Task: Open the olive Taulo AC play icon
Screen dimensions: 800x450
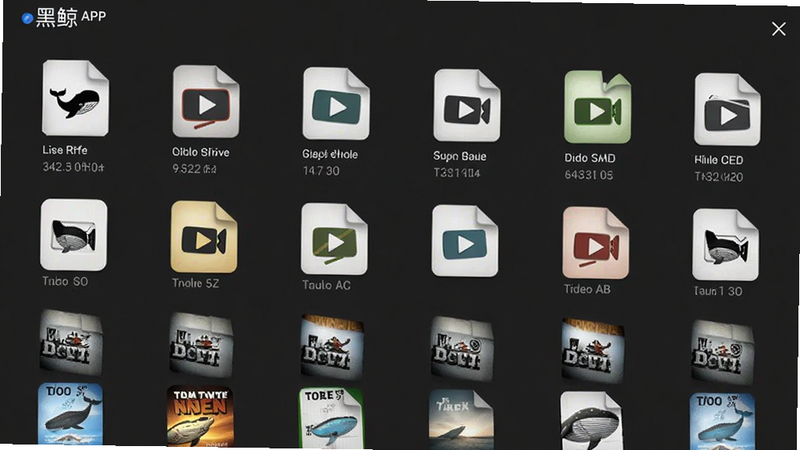Action: pyautogui.click(x=334, y=239)
